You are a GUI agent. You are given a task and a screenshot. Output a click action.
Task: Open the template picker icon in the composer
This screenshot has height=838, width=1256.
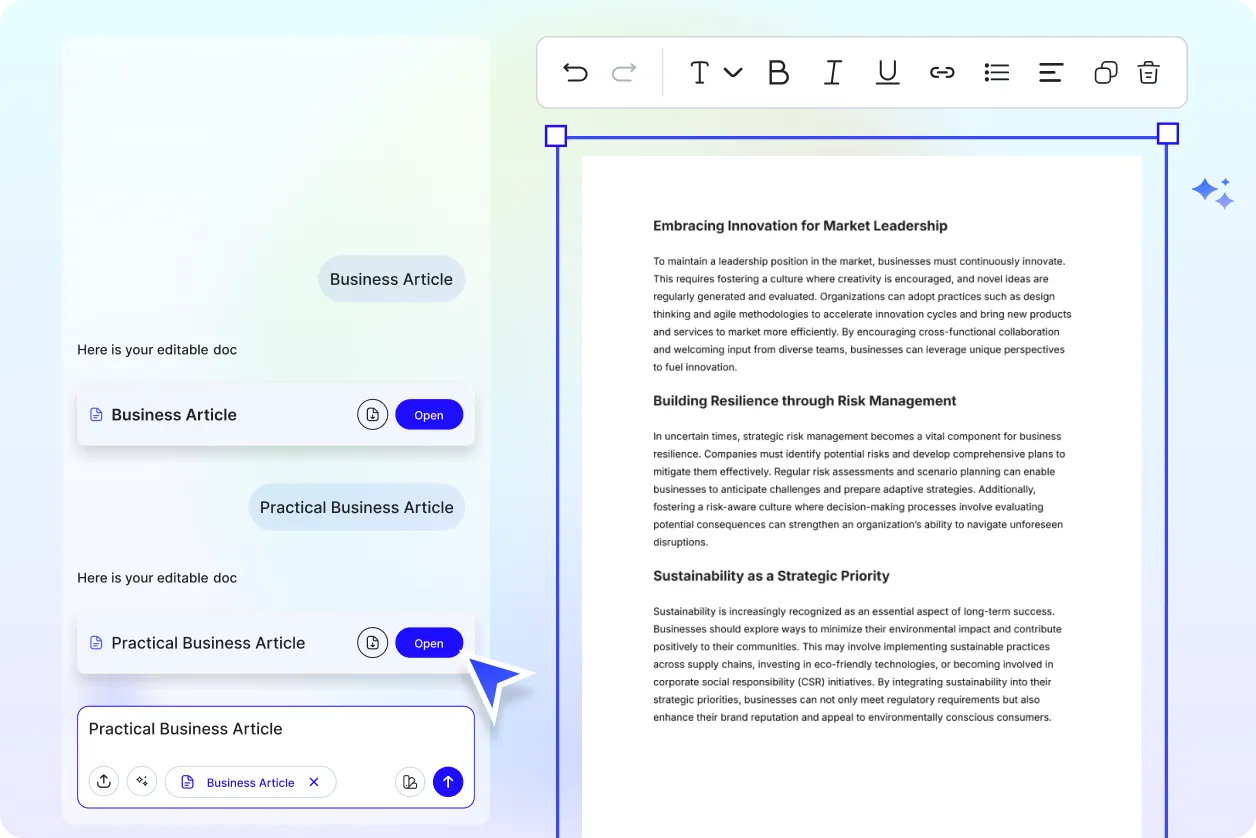tap(410, 781)
